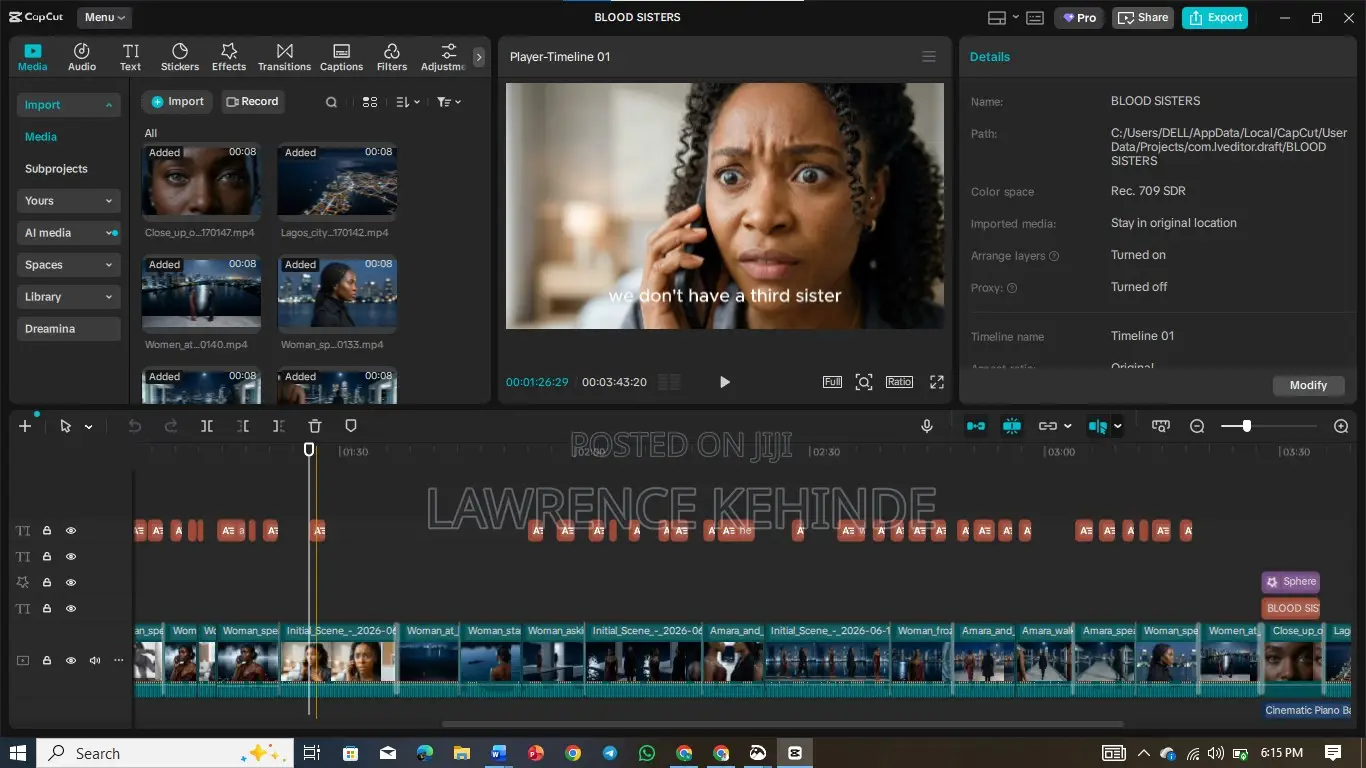The width and height of the screenshot is (1366, 768).
Task: Switch to the Stickers tab
Action: point(180,57)
